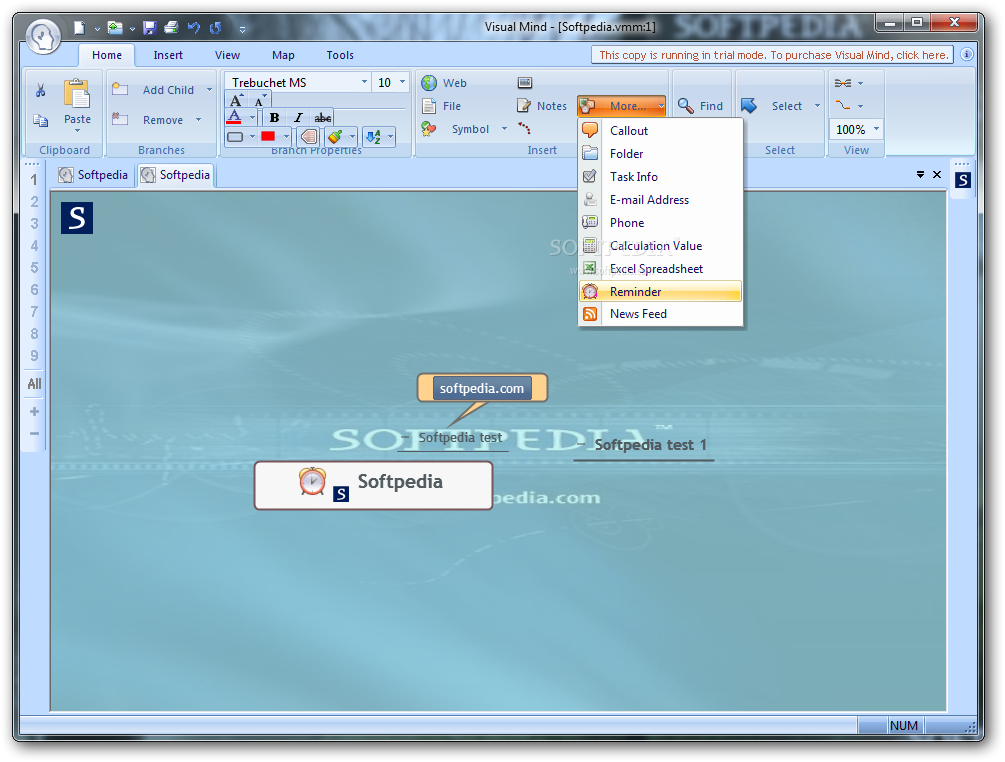Switch to the Map ribbon tab
1005x762 pixels.
283,55
